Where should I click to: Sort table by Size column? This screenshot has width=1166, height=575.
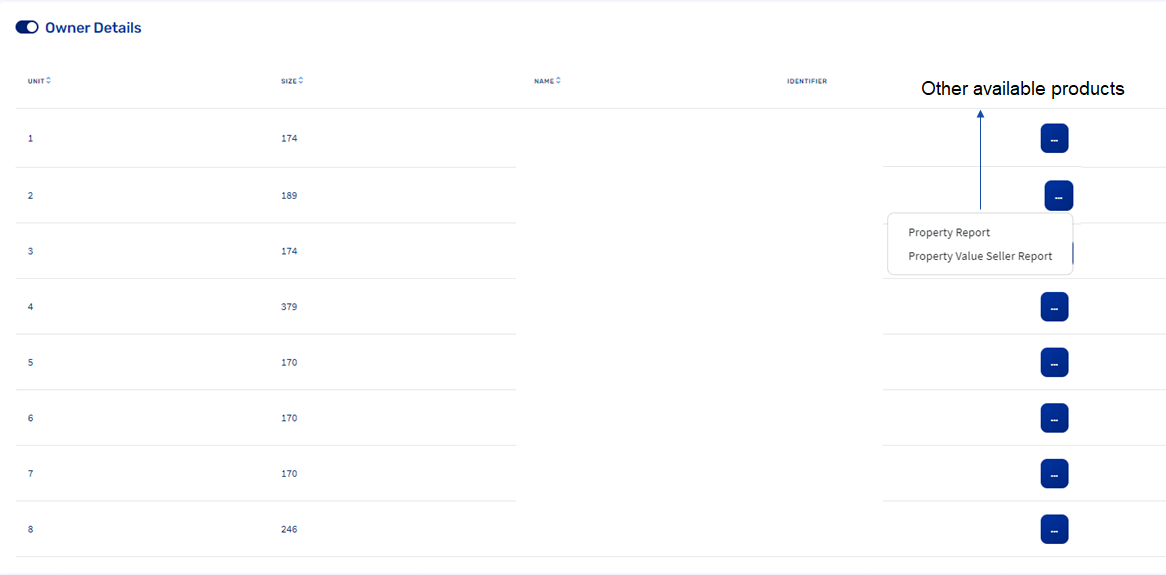(301, 81)
